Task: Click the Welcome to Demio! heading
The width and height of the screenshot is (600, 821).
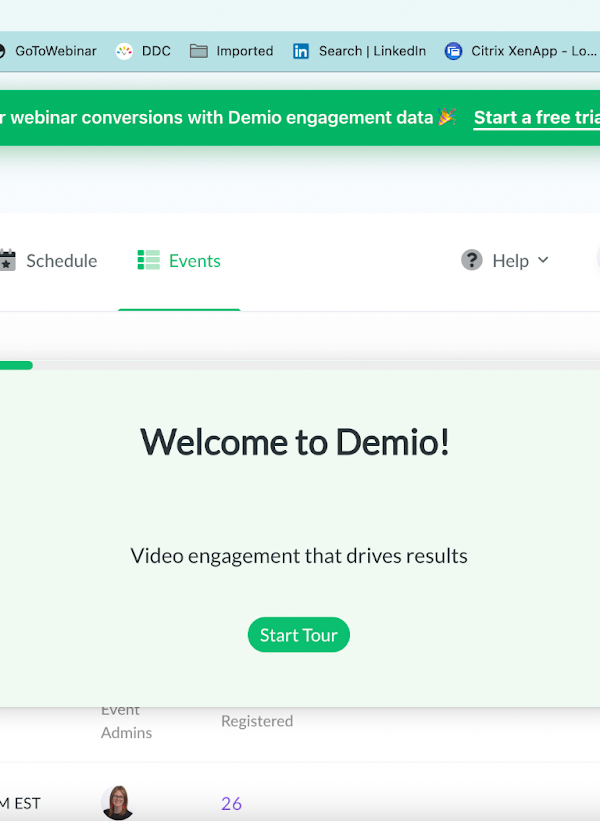Action: pos(295,442)
